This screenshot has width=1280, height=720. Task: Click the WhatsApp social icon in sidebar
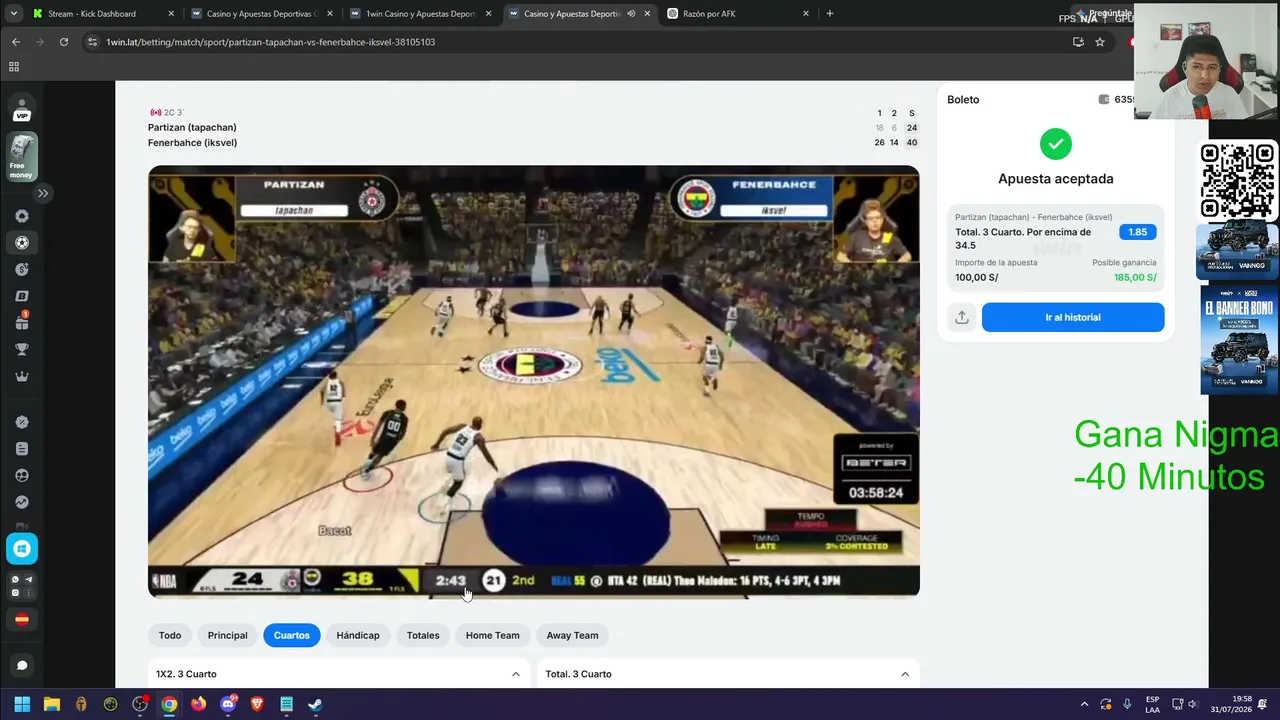click(15, 580)
